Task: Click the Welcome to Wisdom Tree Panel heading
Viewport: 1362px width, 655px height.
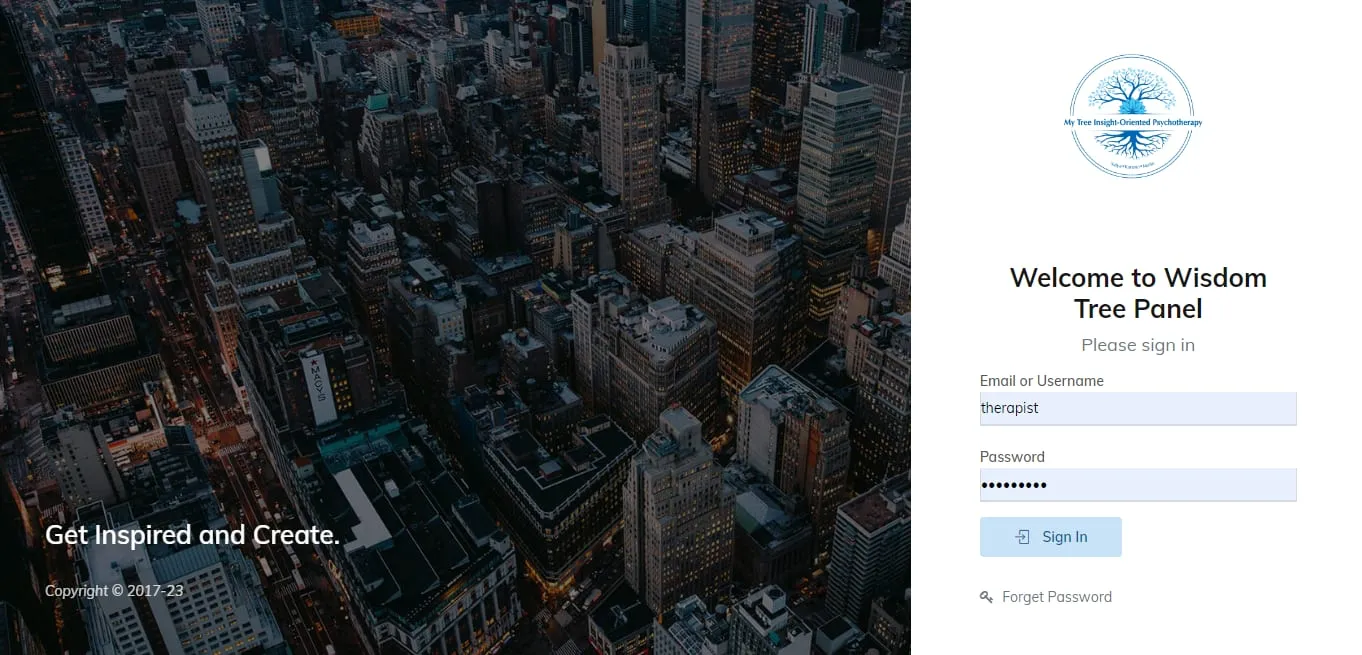Action: click(x=1138, y=293)
